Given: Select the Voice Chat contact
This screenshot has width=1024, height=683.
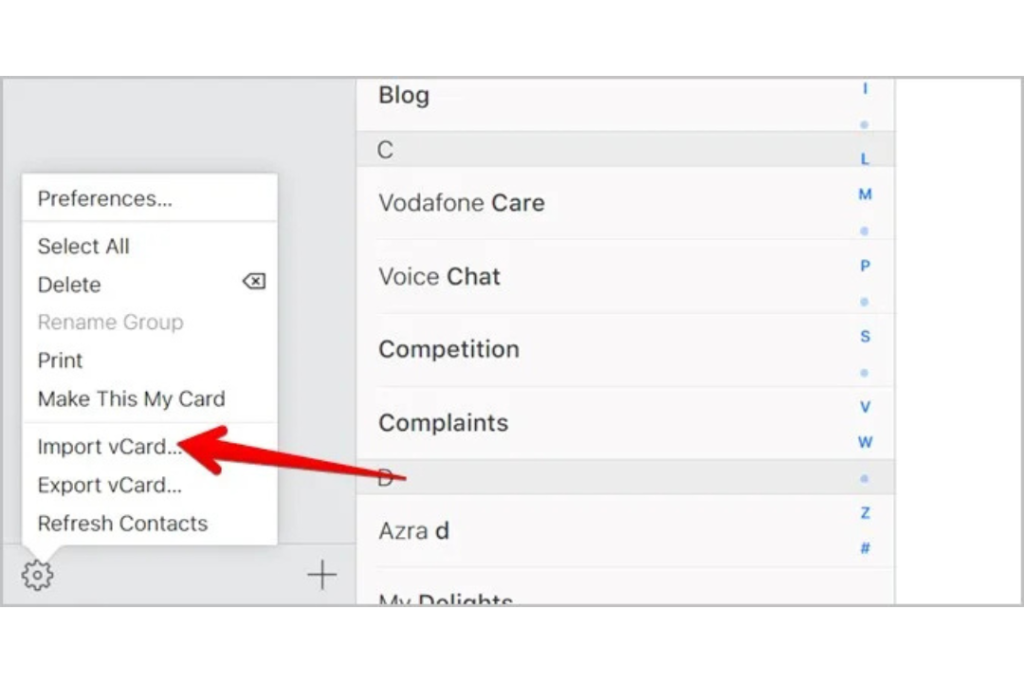Looking at the screenshot, I should click(x=625, y=277).
